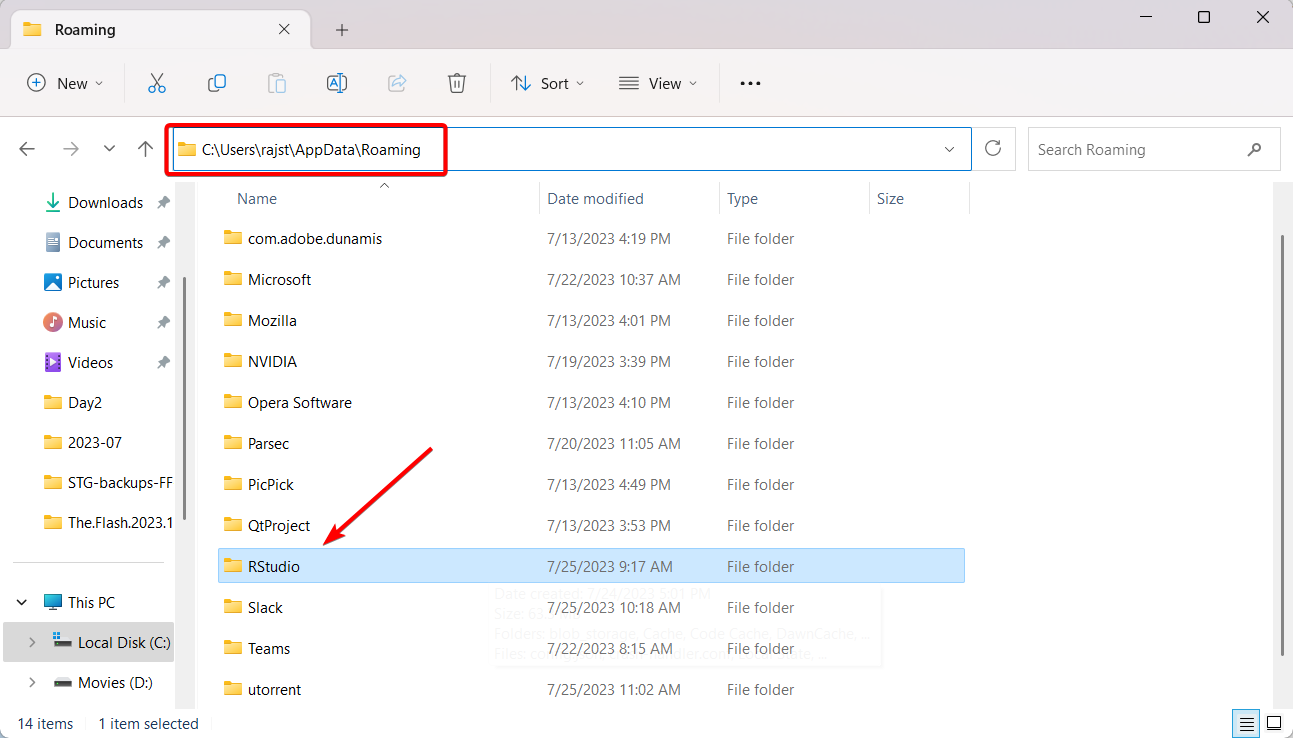
Task: Switch to large thumbnails view icon
Action: [1274, 723]
